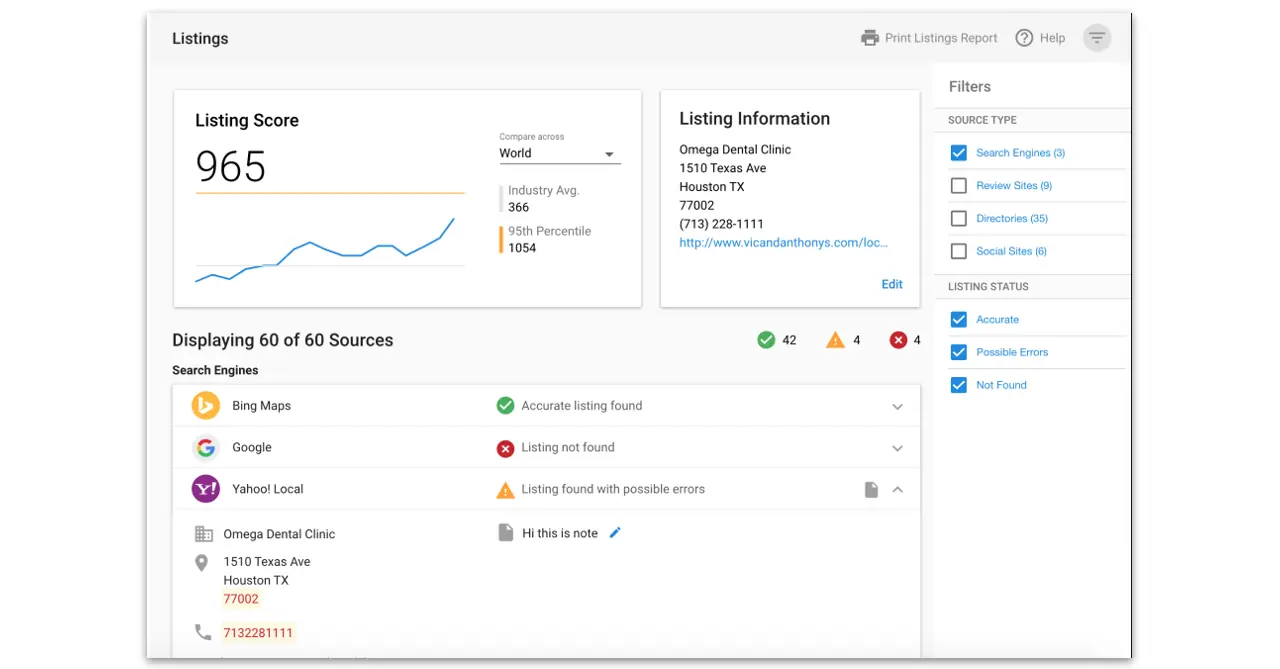Viewport: 1280px width, 669px height.
Task: Click the highlighted phone number 7132281111
Action: pyautogui.click(x=258, y=633)
